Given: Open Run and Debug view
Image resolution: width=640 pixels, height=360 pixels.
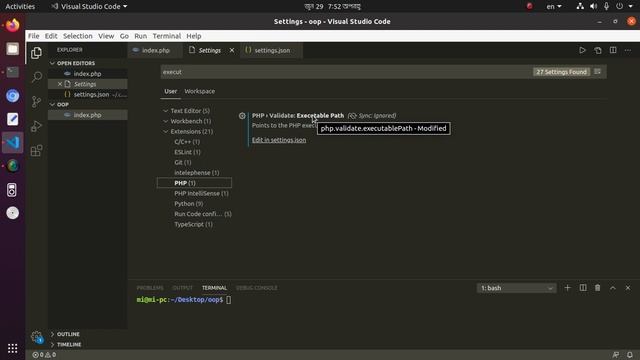Looking at the screenshot, I should point(36,126).
